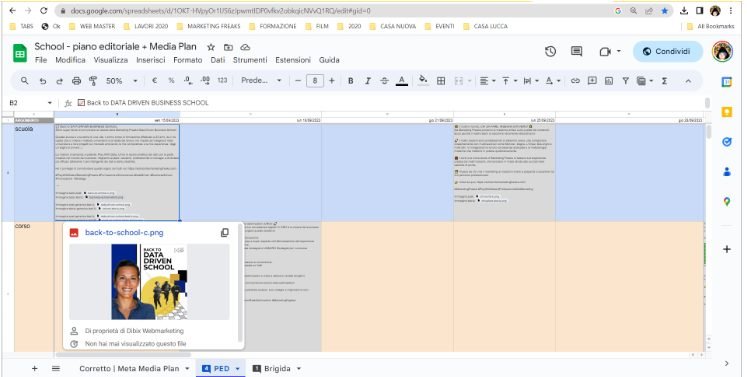Screen dimensions: 747x377
Task: Click the Data Driven School preview thumbnail
Action: click(149, 282)
